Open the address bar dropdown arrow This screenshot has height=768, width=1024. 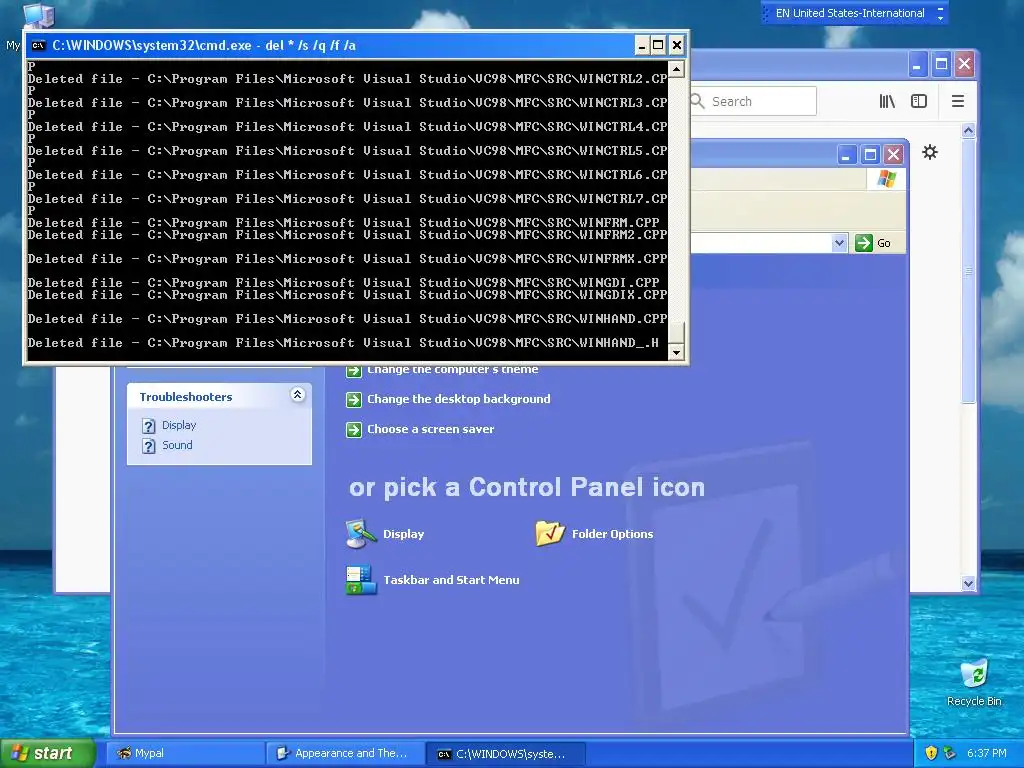coord(839,243)
